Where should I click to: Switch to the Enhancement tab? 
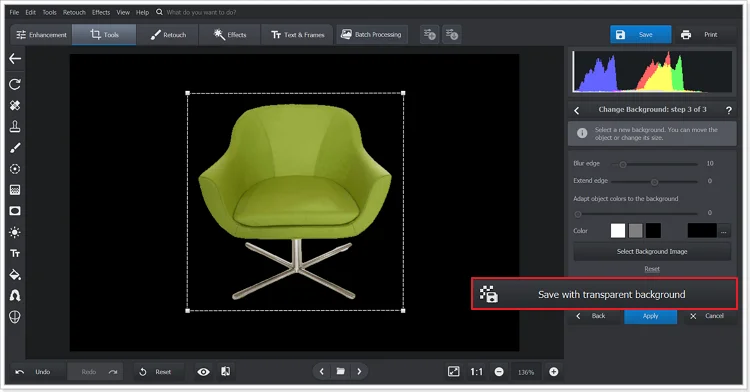[42, 35]
